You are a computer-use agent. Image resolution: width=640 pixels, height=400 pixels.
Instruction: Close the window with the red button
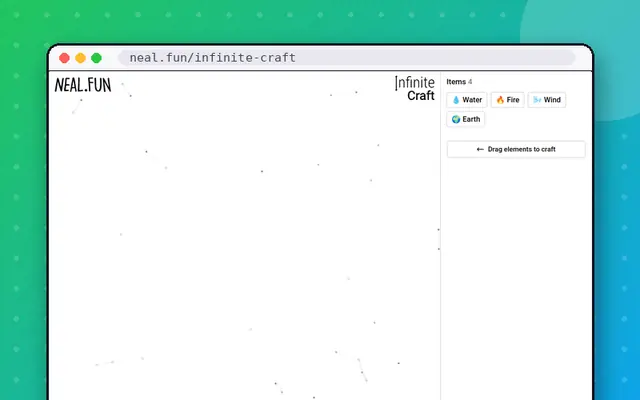tap(64, 58)
